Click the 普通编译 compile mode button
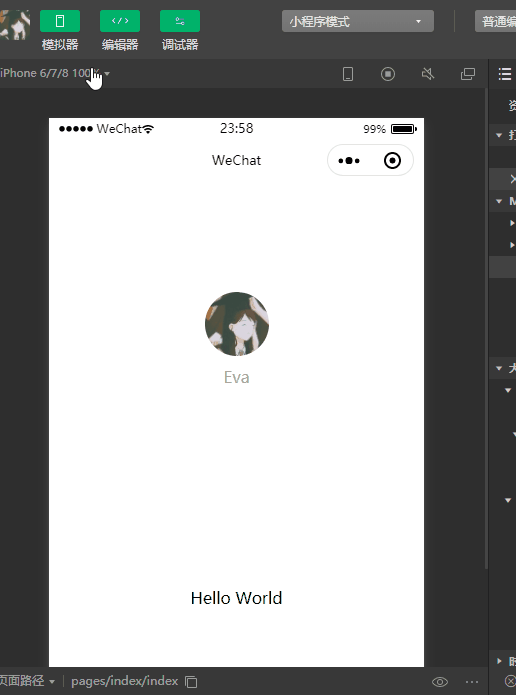The height and width of the screenshot is (695, 516). (496, 21)
